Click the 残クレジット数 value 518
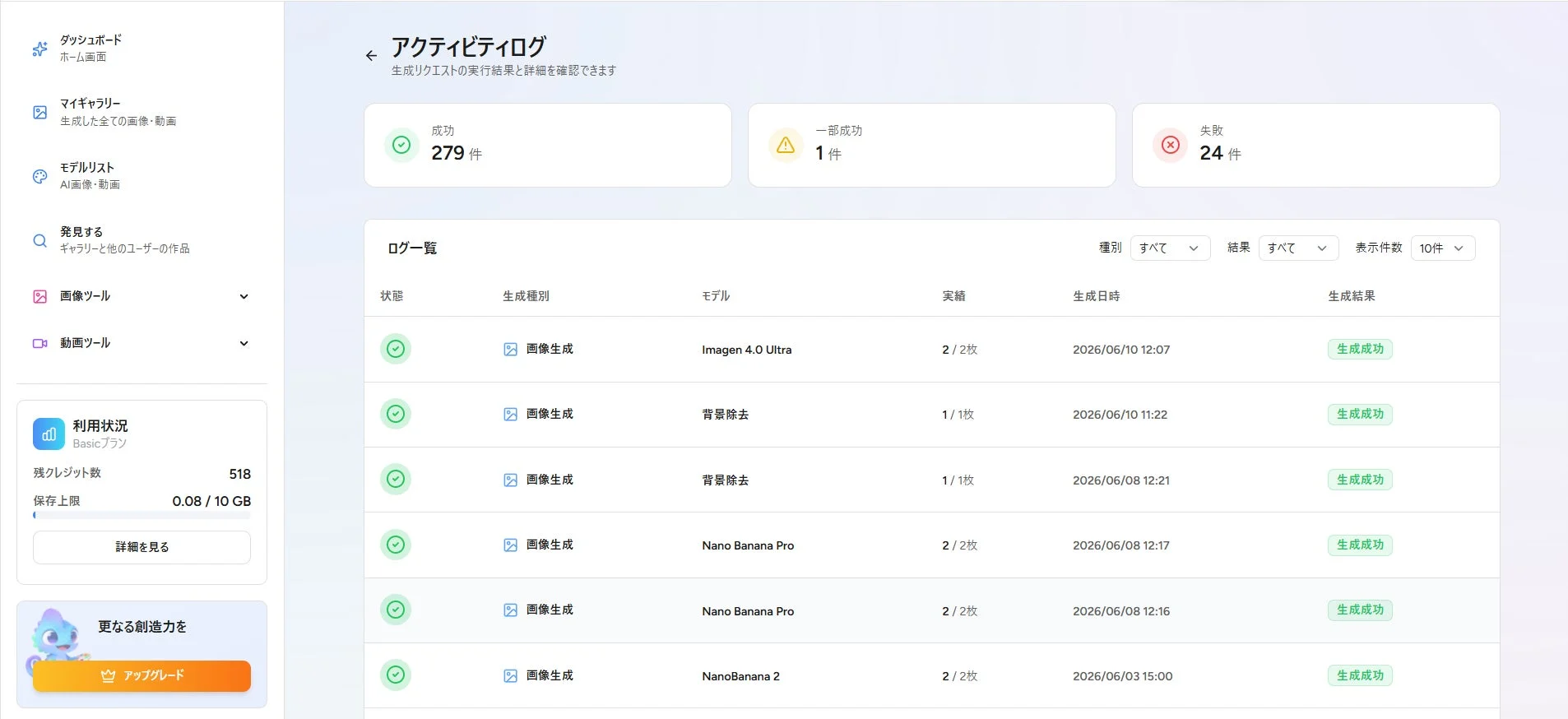The width and height of the screenshot is (1568, 719). (239, 474)
